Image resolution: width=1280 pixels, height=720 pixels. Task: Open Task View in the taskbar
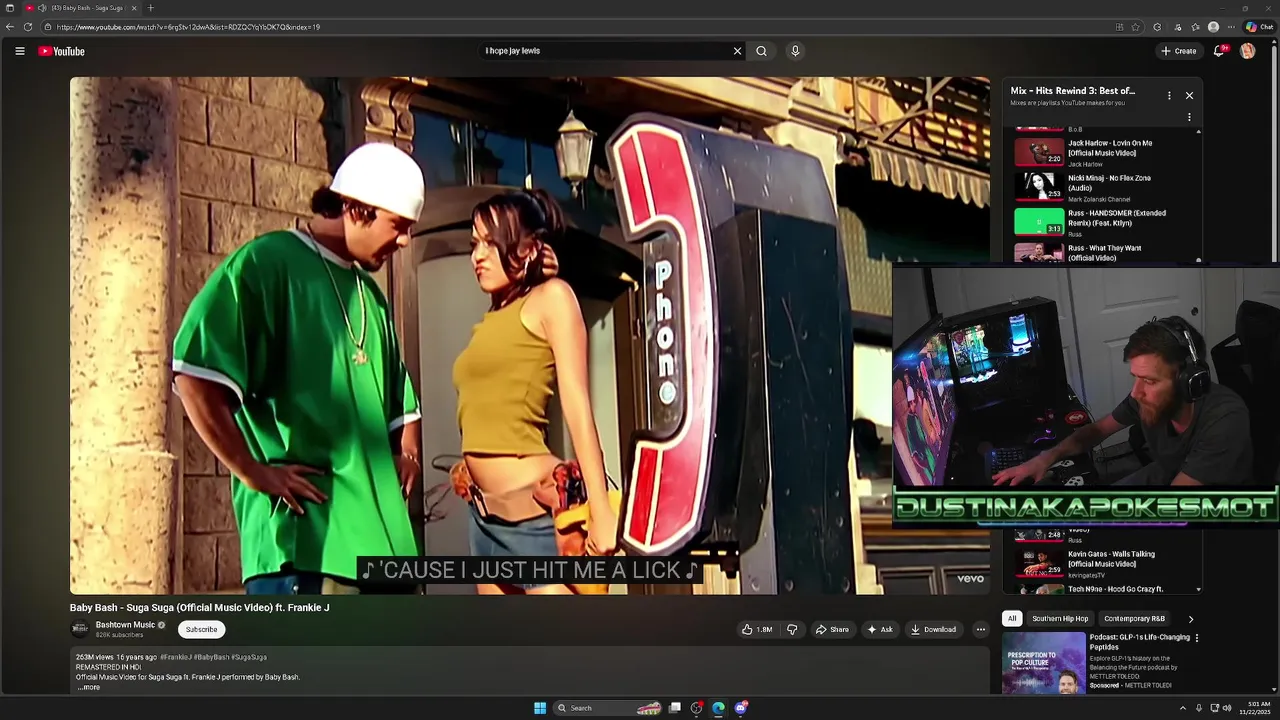tap(675, 708)
